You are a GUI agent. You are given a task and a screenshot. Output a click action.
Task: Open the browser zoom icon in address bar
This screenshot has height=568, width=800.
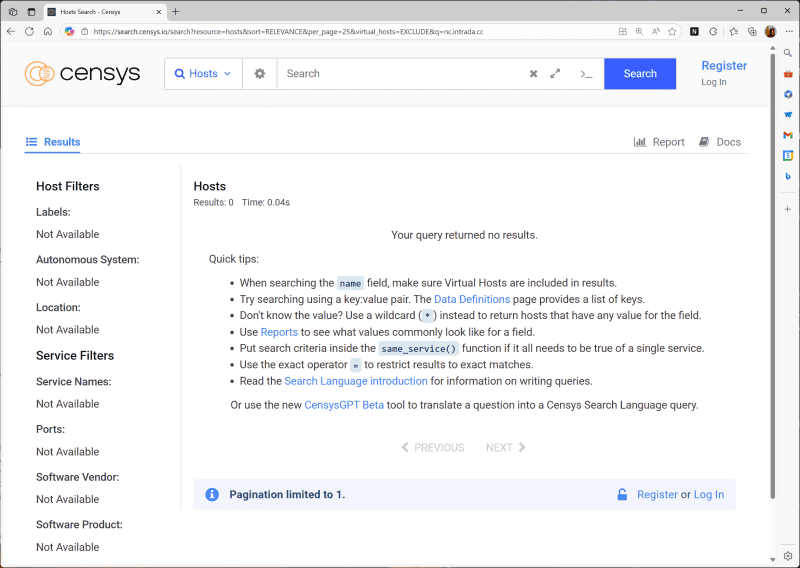tap(639, 31)
